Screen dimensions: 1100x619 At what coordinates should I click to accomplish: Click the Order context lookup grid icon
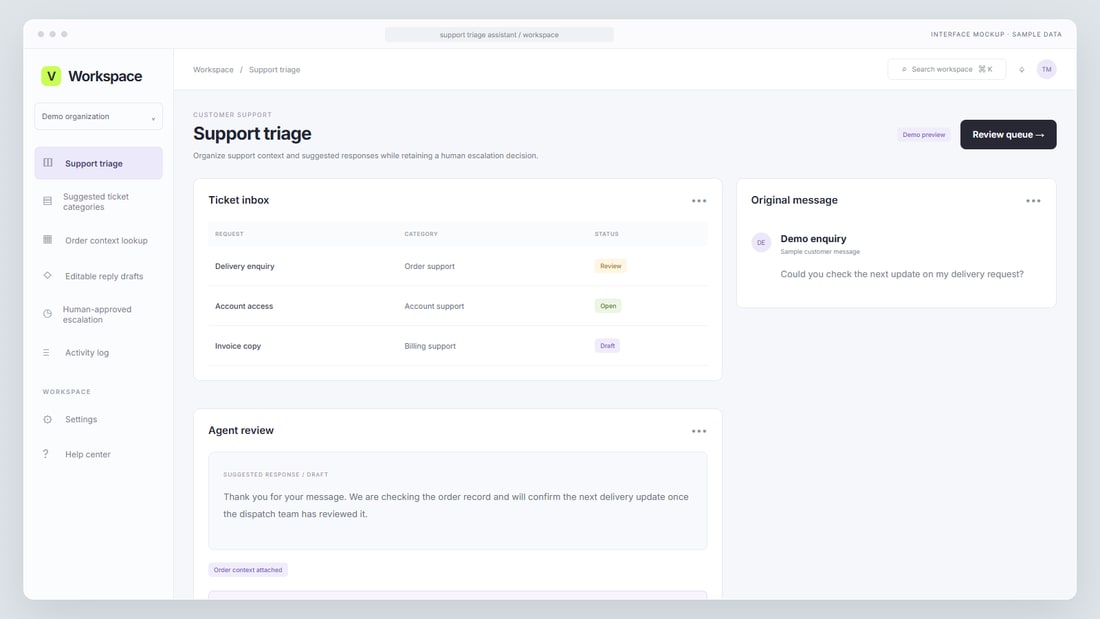pos(48,240)
